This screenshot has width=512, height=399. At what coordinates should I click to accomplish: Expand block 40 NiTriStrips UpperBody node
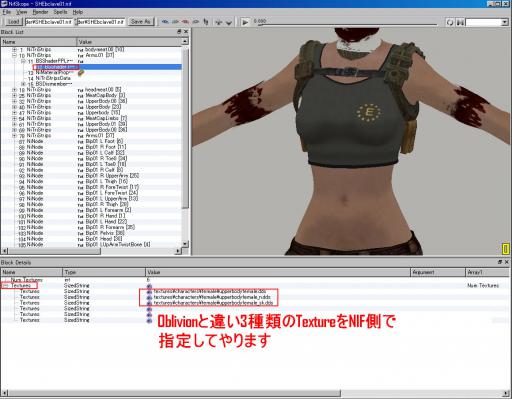tap(14, 107)
